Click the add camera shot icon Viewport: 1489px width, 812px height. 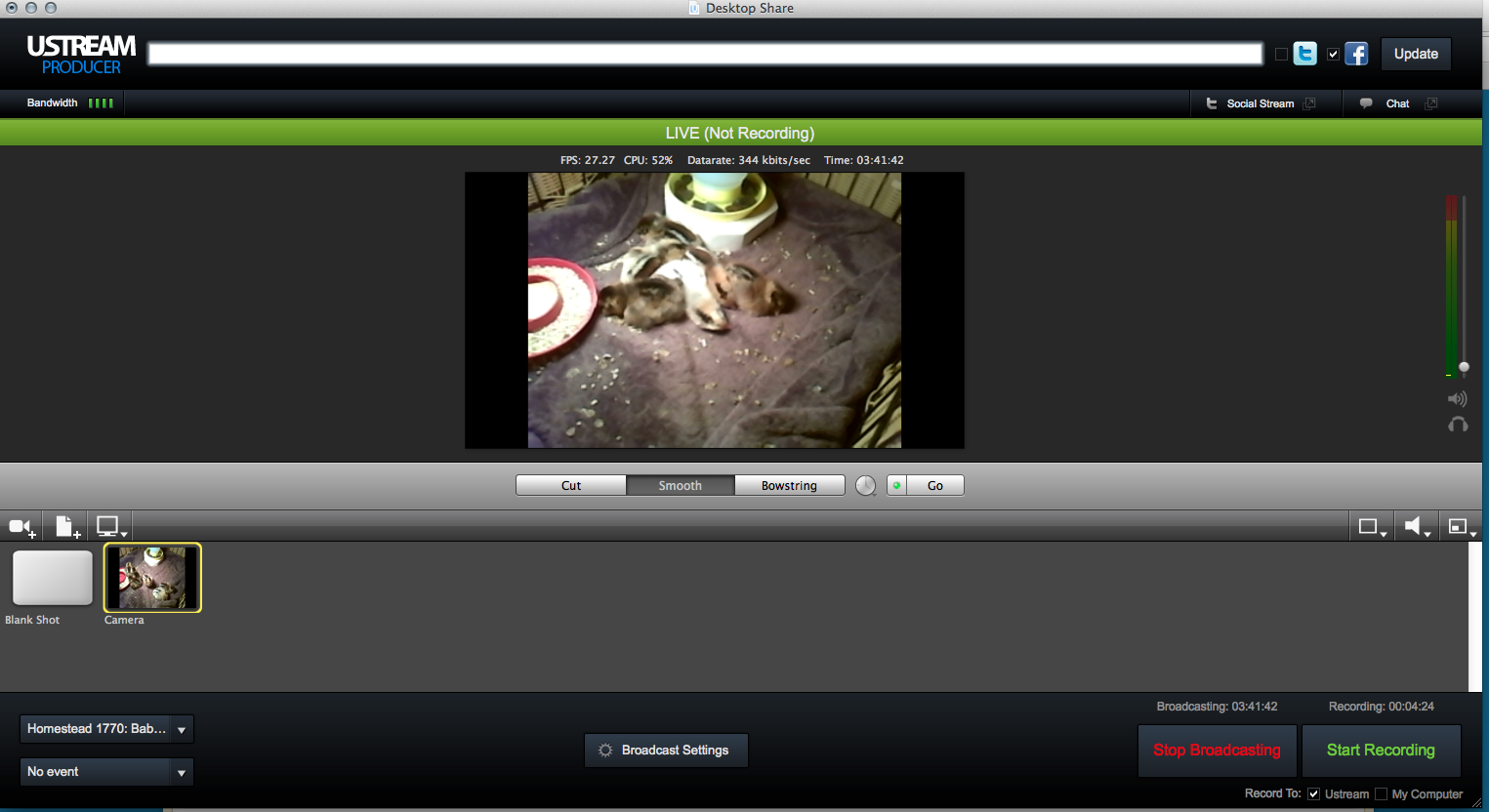tap(21, 527)
